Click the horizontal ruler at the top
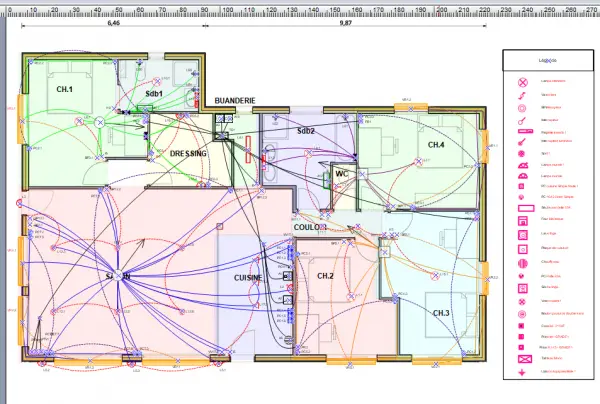The height and width of the screenshot is (404, 600). 300,7
